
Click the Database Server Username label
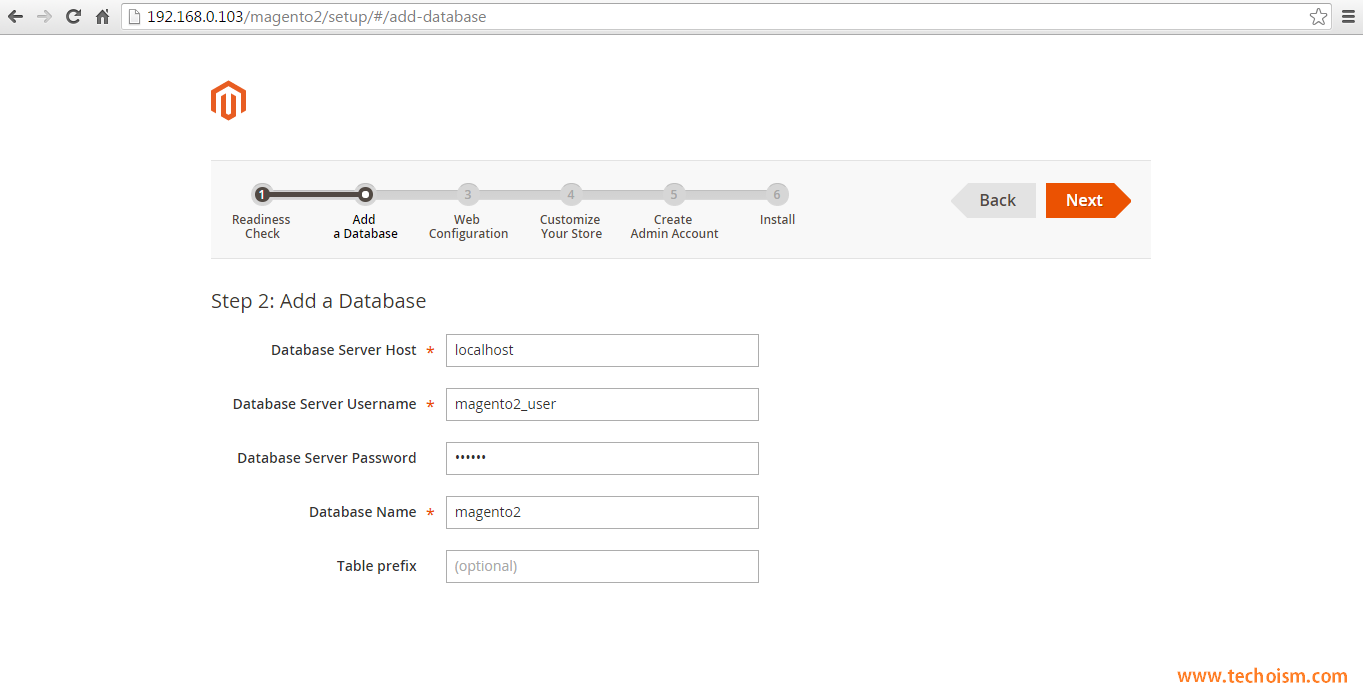[x=325, y=404]
